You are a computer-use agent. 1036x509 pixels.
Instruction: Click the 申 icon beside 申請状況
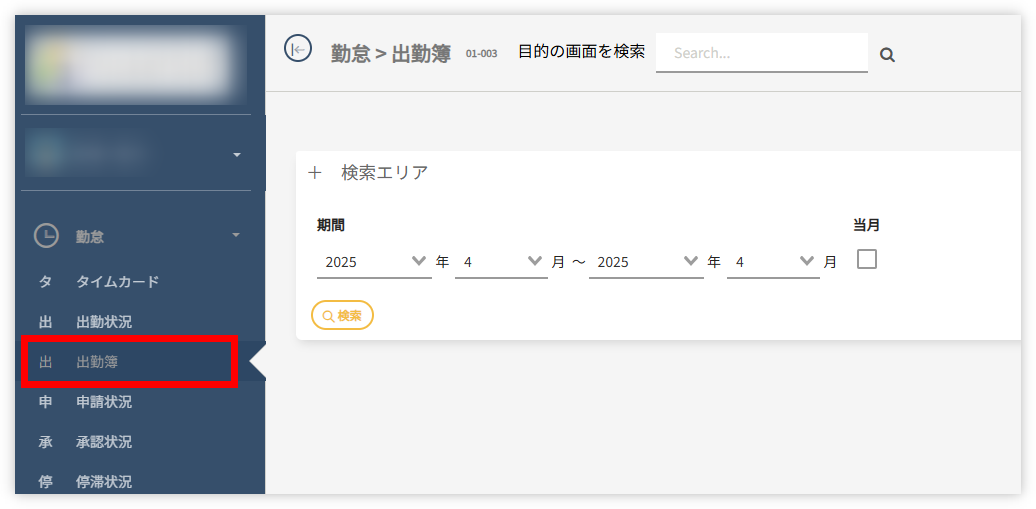[45, 402]
